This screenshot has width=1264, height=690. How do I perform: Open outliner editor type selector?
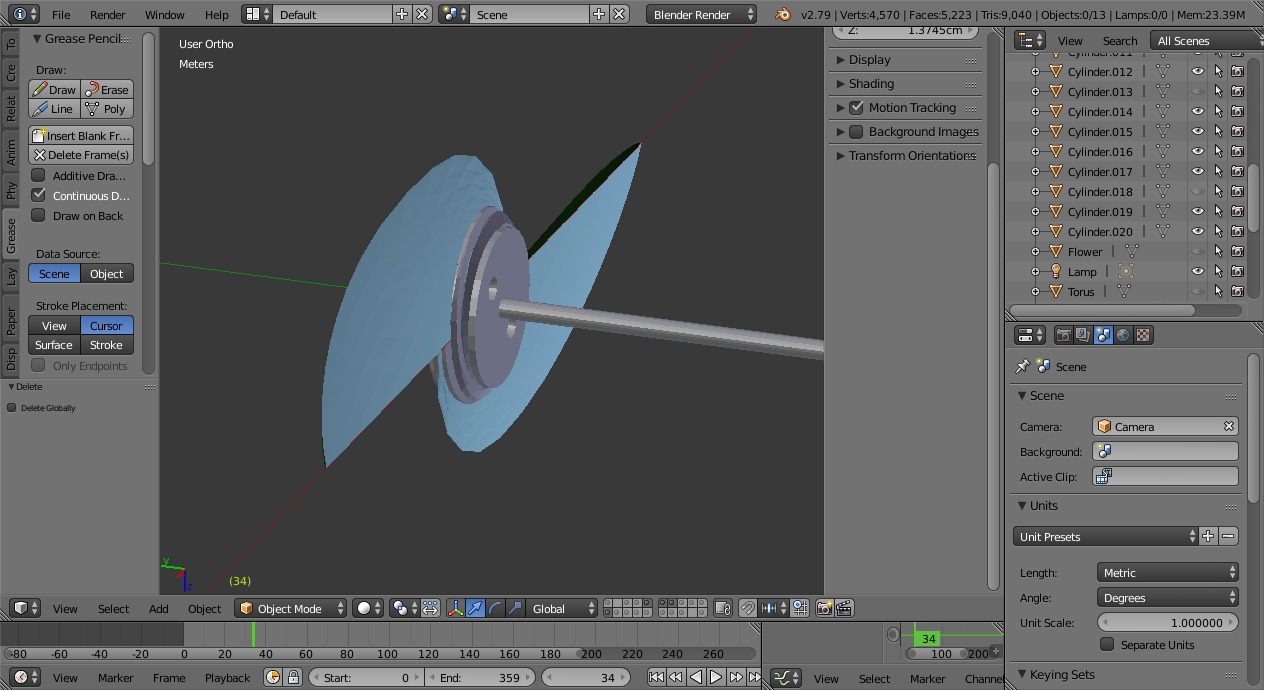(1030, 41)
